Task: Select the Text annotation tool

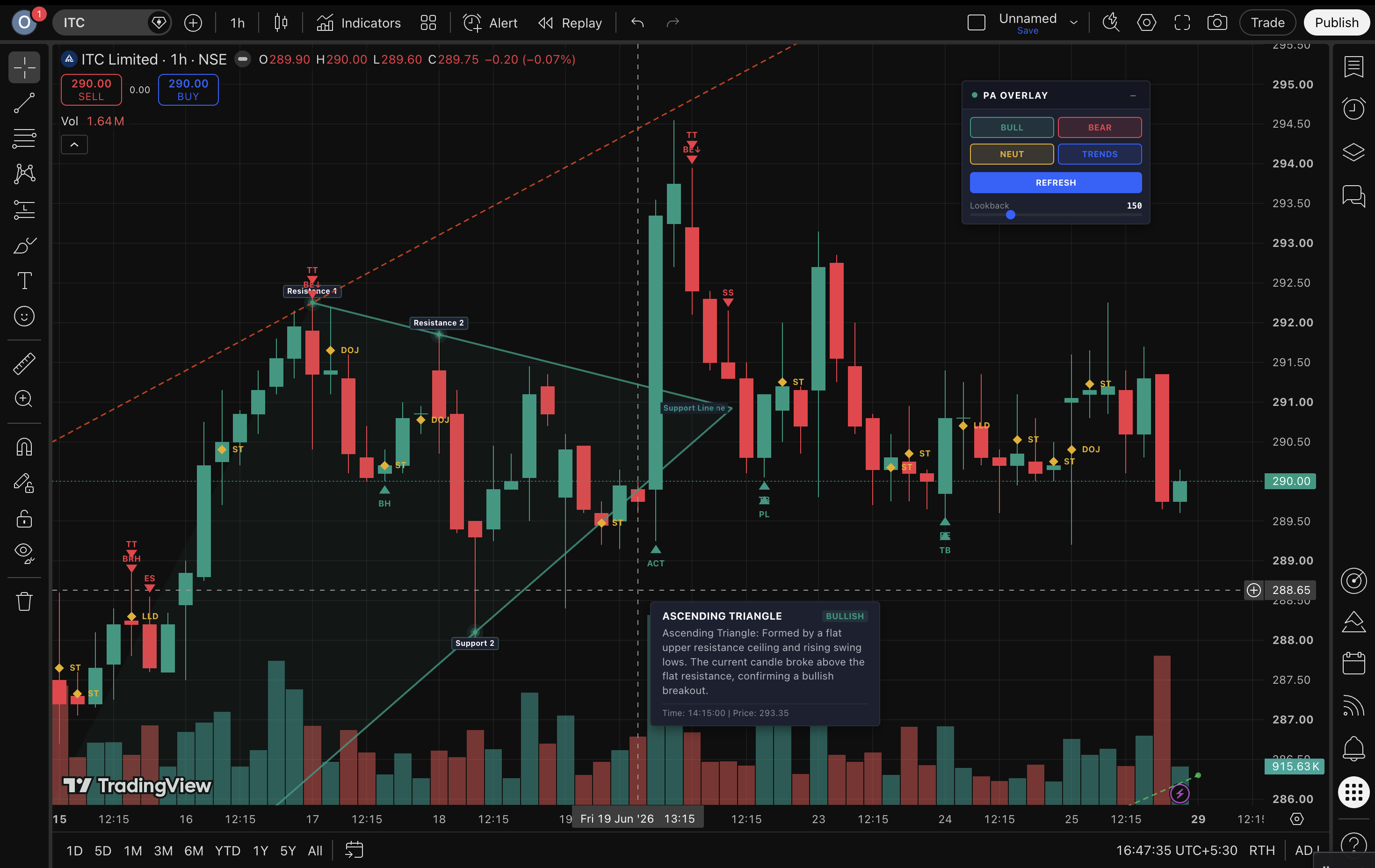Action: [x=24, y=281]
